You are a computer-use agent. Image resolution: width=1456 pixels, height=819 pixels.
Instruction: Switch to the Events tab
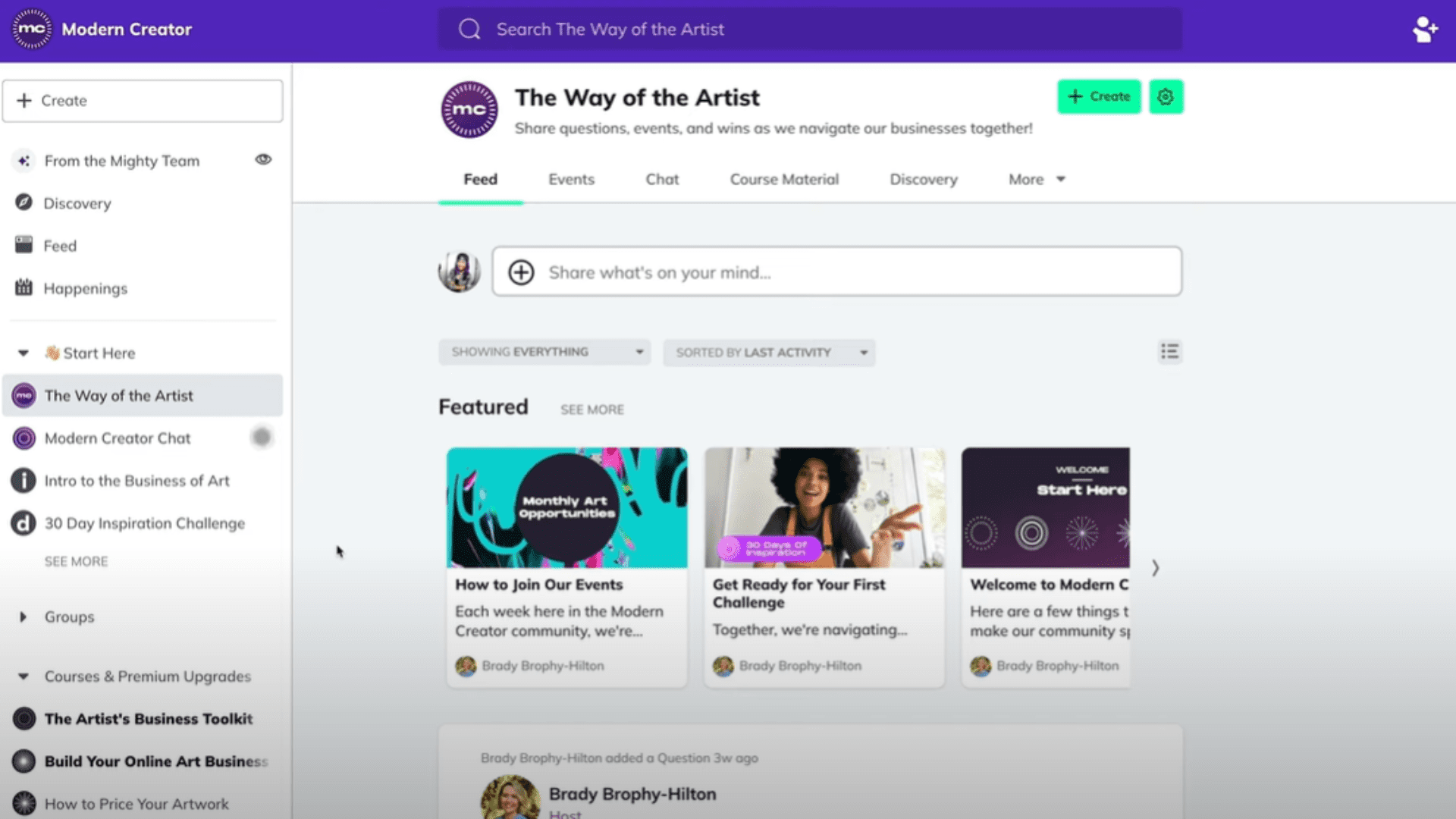(571, 179)
